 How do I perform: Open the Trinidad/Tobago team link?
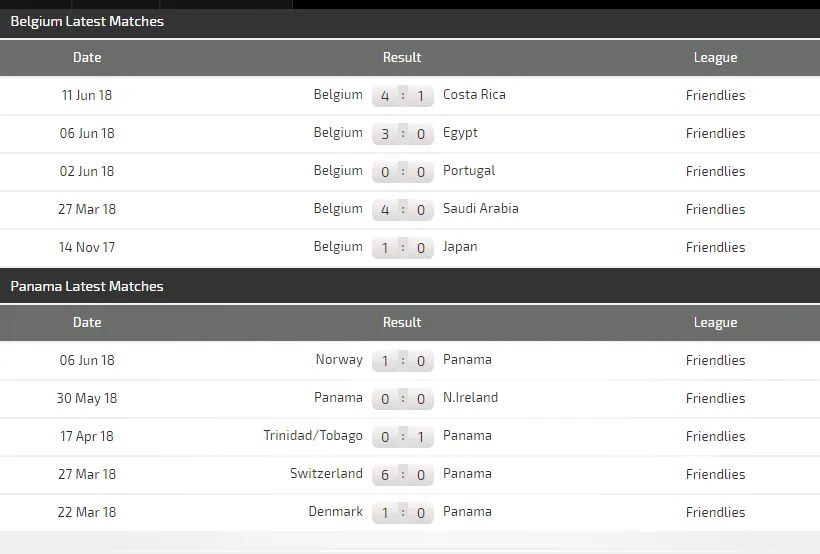pyautogui.click(x=313, y=436)
